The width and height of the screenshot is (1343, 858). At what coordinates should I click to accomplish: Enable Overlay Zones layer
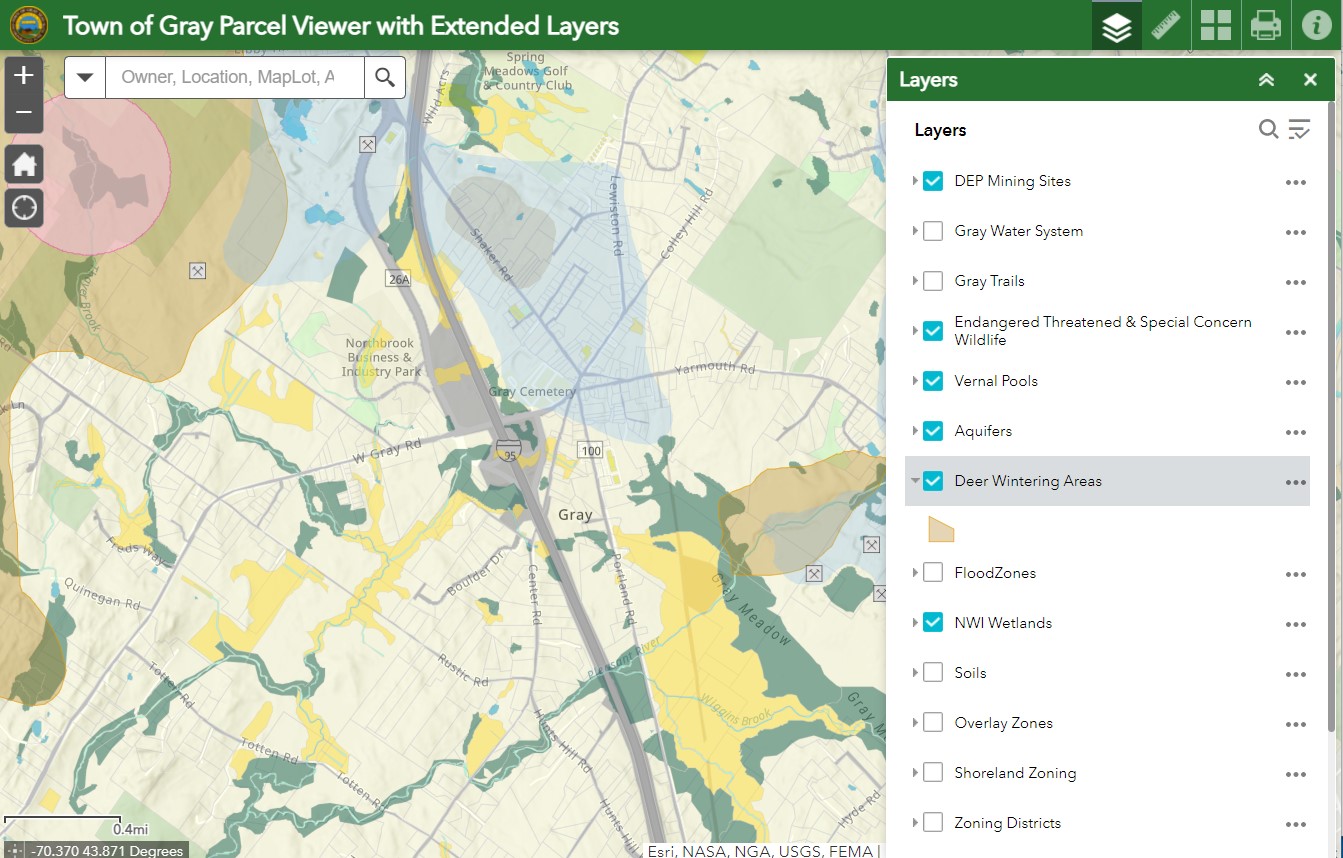click(x=933, y=723)
